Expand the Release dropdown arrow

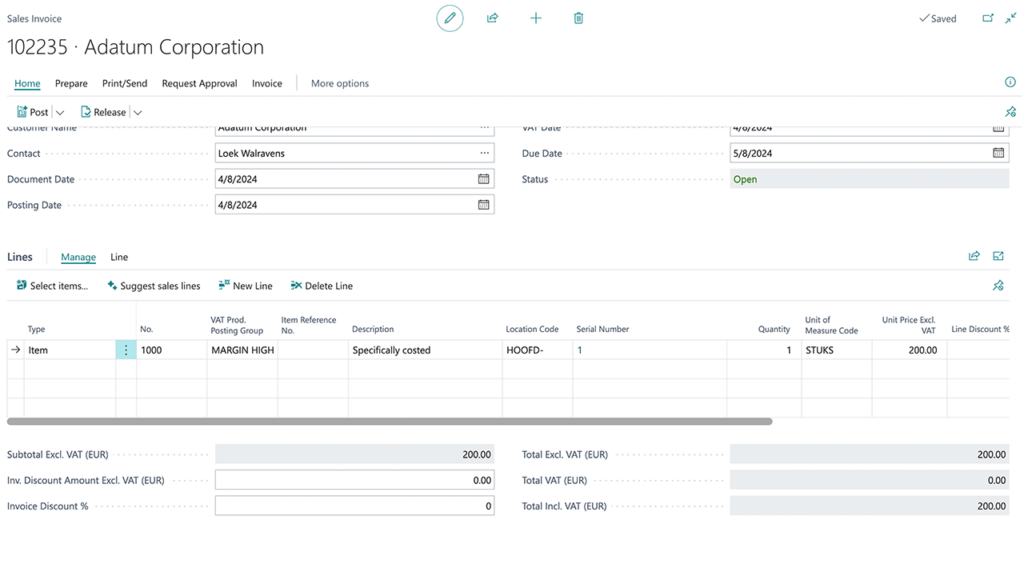click(x=138, y=112)
